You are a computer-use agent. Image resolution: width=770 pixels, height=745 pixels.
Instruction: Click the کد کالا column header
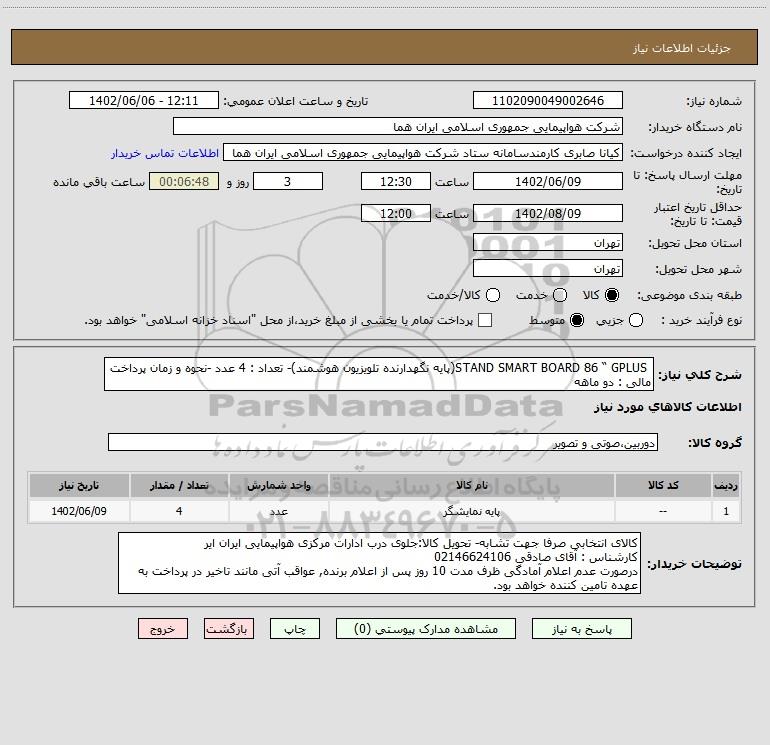(x=663, y=486)
